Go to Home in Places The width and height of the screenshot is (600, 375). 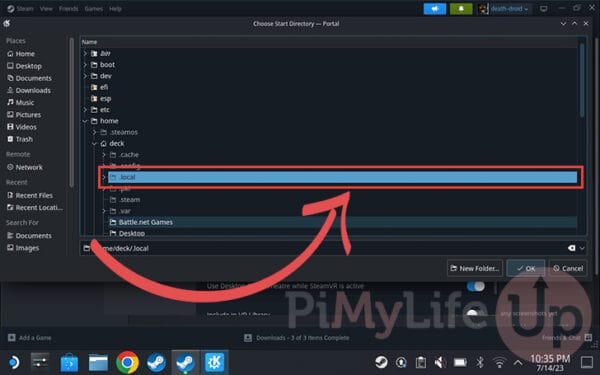21,54
